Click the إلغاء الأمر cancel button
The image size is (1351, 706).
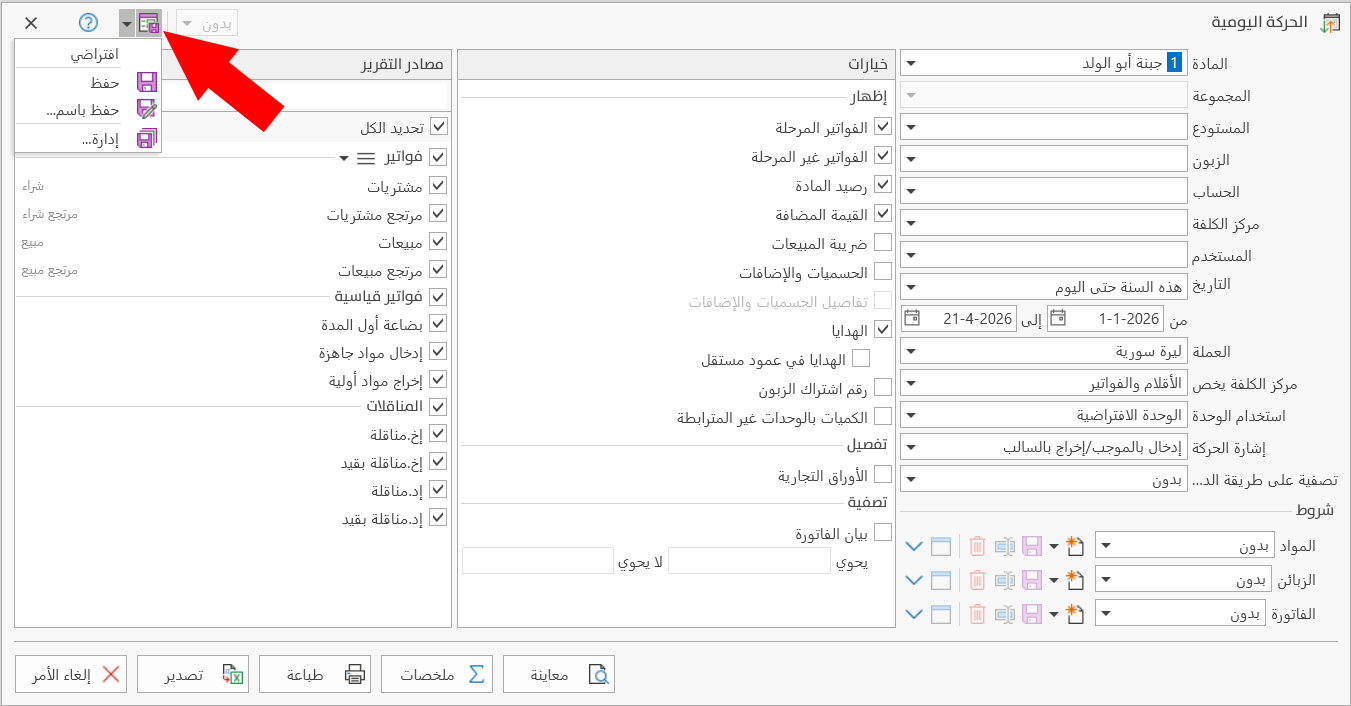pyautogui.click(x=71, y=674)
